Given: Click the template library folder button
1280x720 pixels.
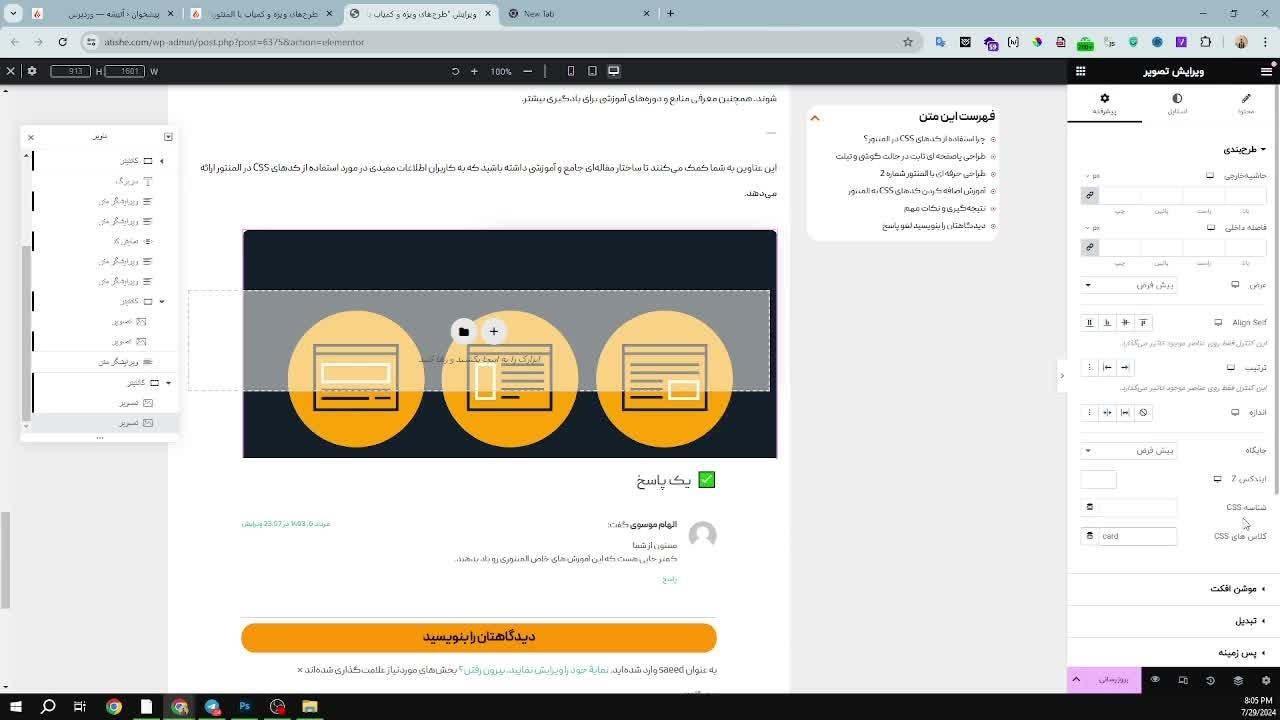Looking at the screenshot, I should point(463,332).
